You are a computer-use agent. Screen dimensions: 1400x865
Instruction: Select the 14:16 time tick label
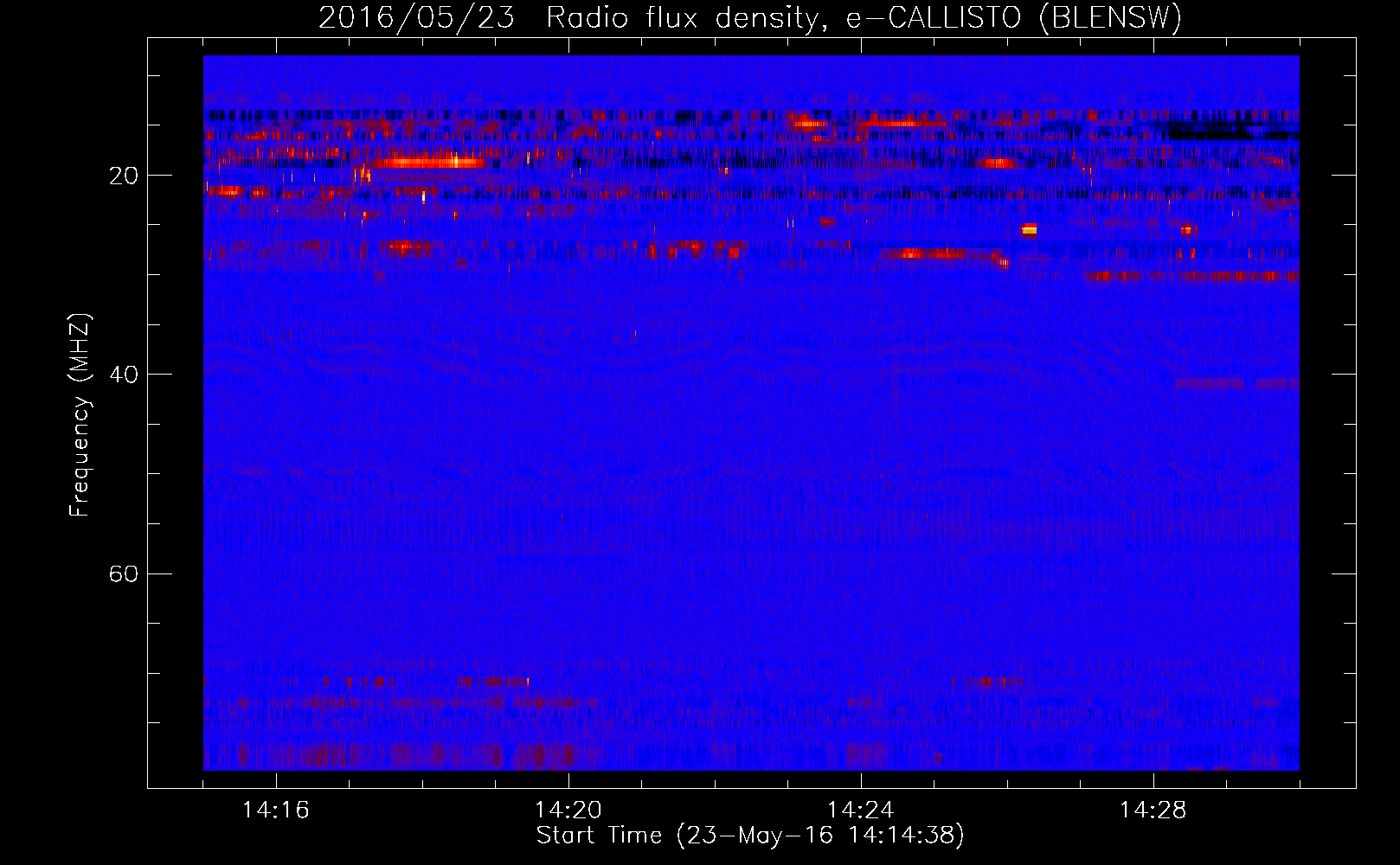pos(276,811)
